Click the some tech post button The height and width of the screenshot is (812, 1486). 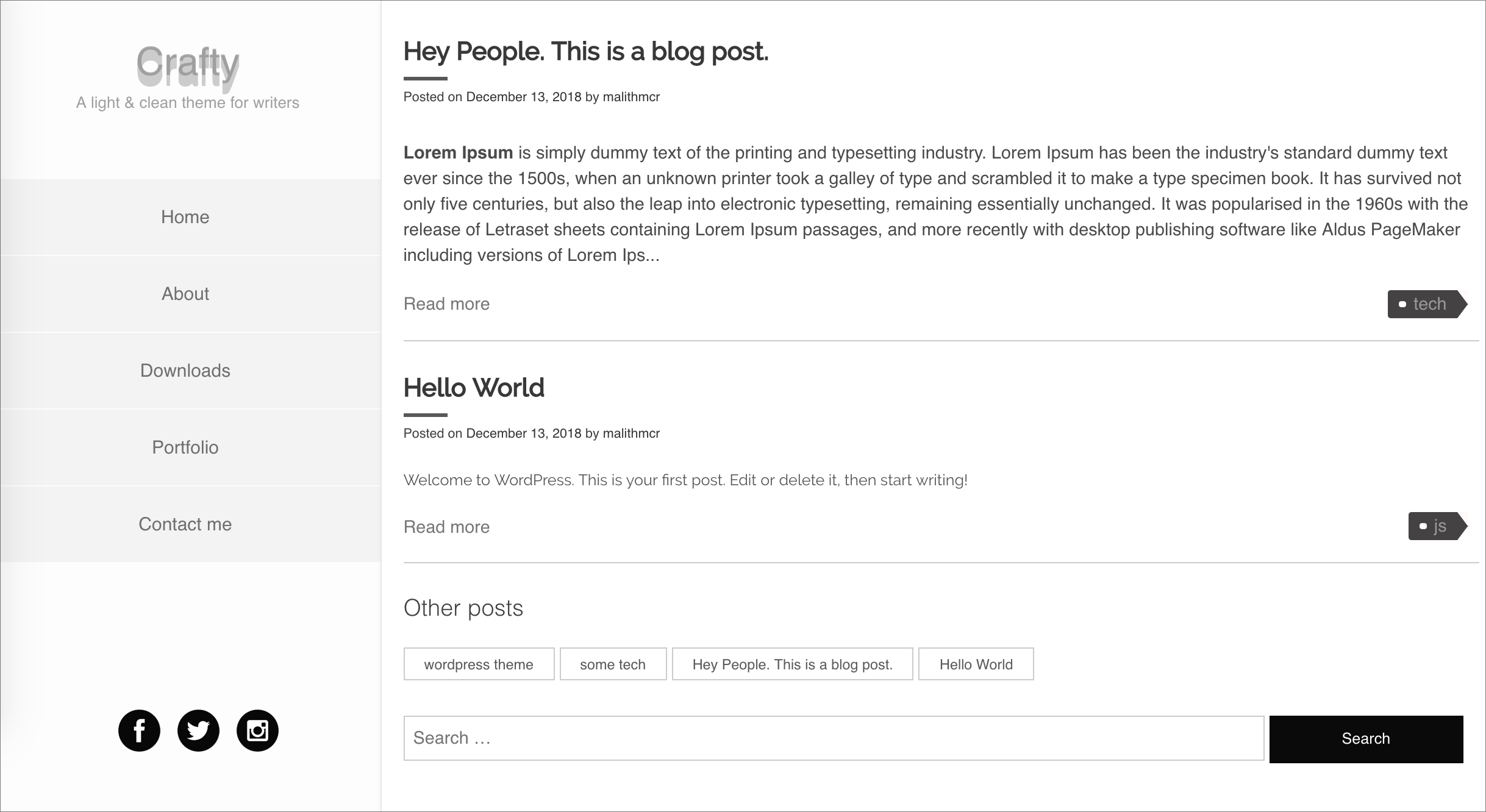[x=613, y=664]
